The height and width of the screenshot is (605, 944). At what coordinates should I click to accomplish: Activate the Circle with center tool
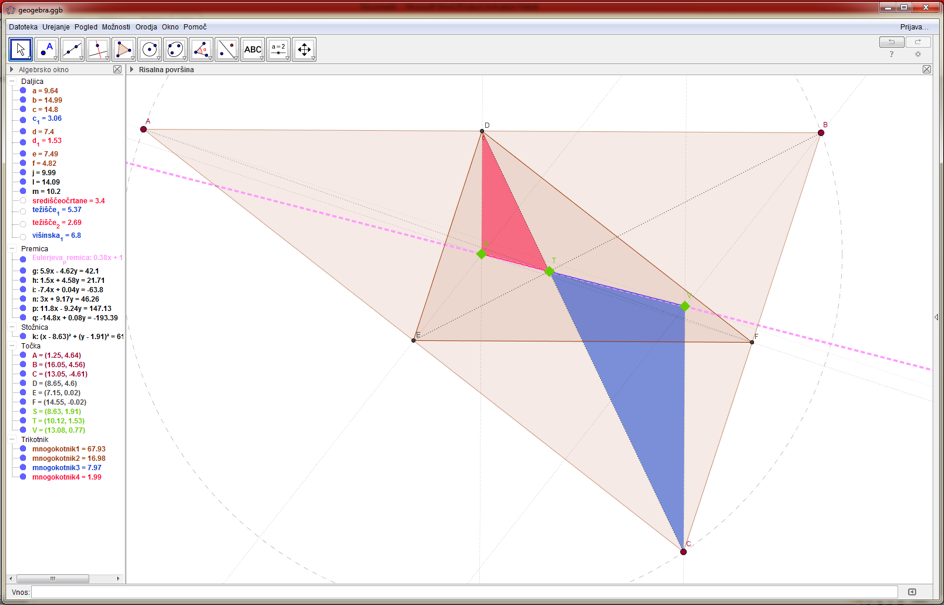(x=150, y=49)
